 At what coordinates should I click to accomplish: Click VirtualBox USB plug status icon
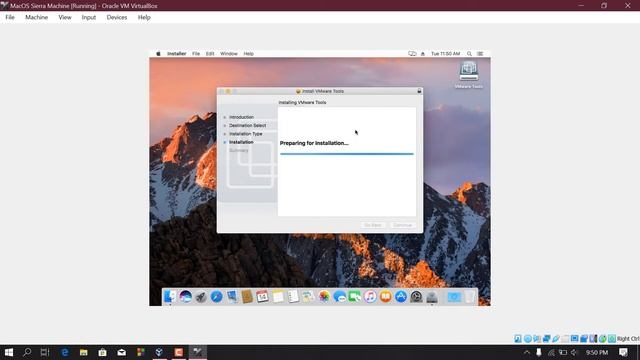coord(556,339)
